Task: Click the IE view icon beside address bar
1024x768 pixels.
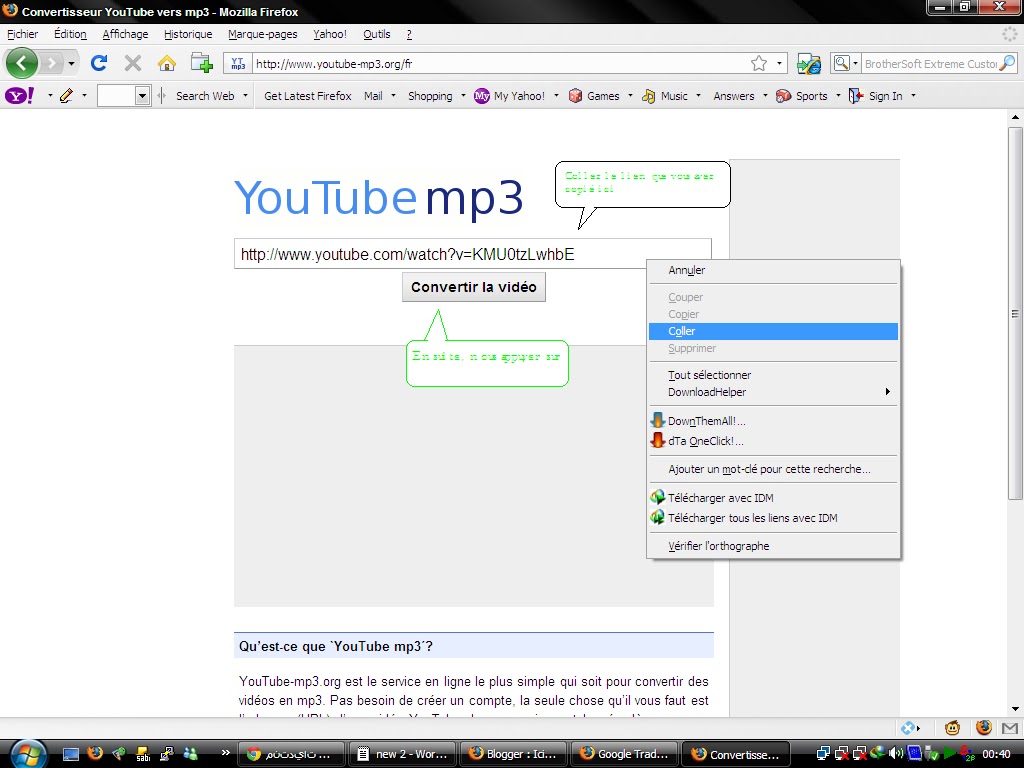Action: point(808,63)
